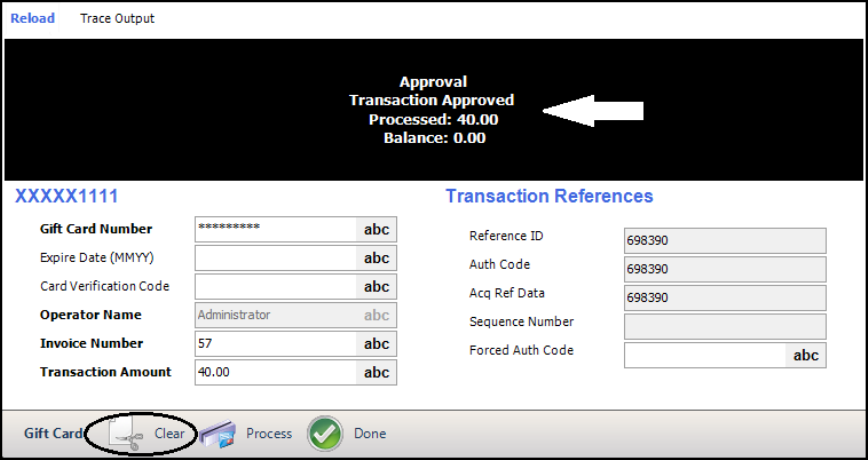Click the Sequence Number label
This screenshot has width=868, height=460.
pyautogui.click(x=521, y=322)
